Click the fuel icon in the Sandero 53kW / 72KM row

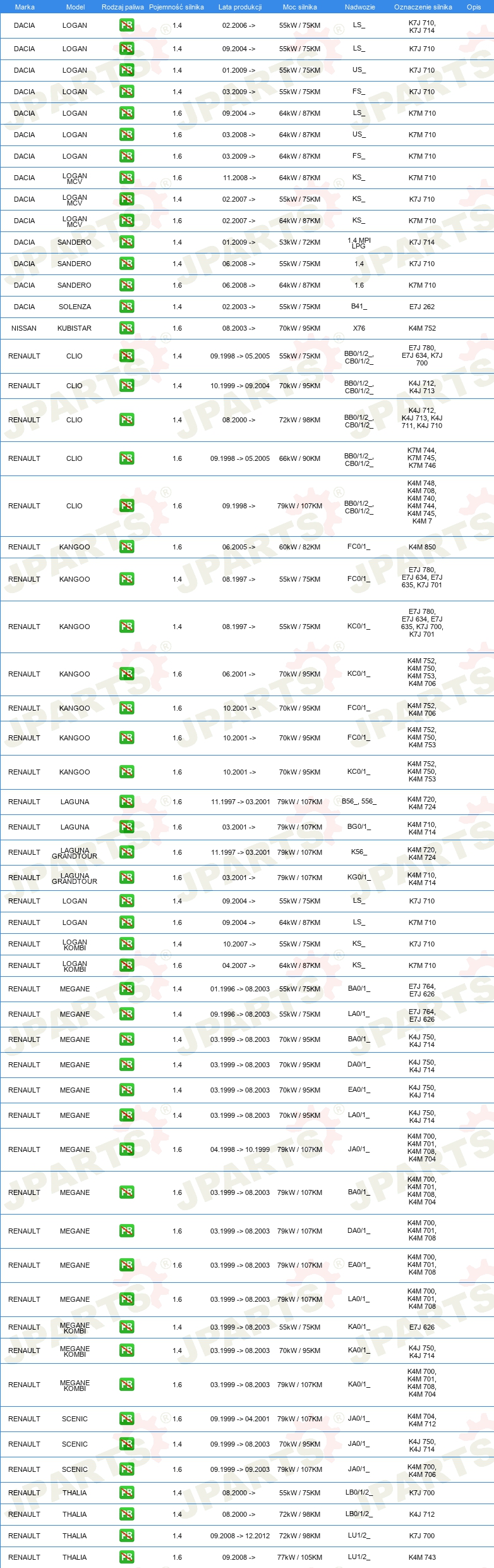(126, 242)
